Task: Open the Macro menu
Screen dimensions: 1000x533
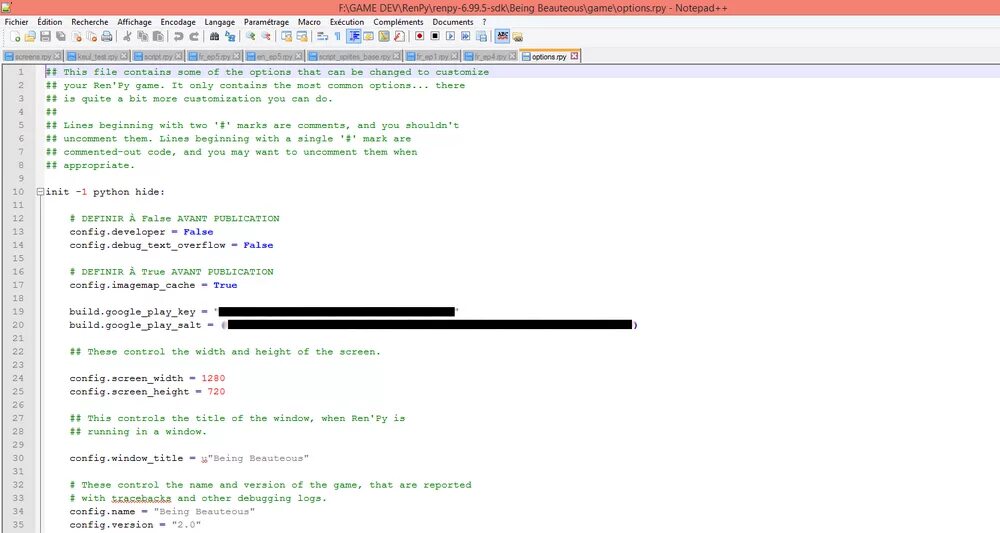Action: point(309,22)
